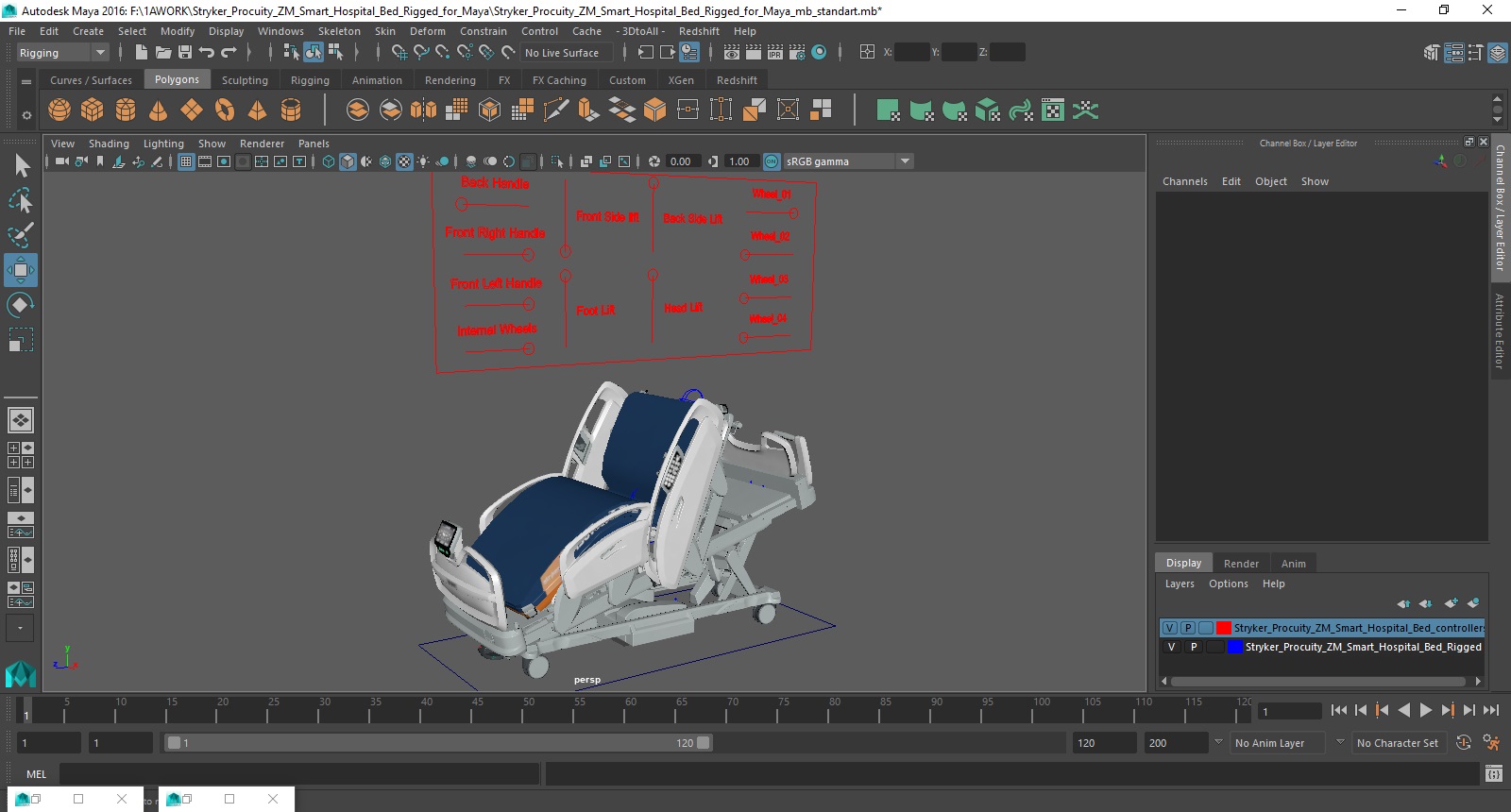The image size is (1511, 812).
Task: Open the shelf tab options menu icon
Action: pos(26,81)
